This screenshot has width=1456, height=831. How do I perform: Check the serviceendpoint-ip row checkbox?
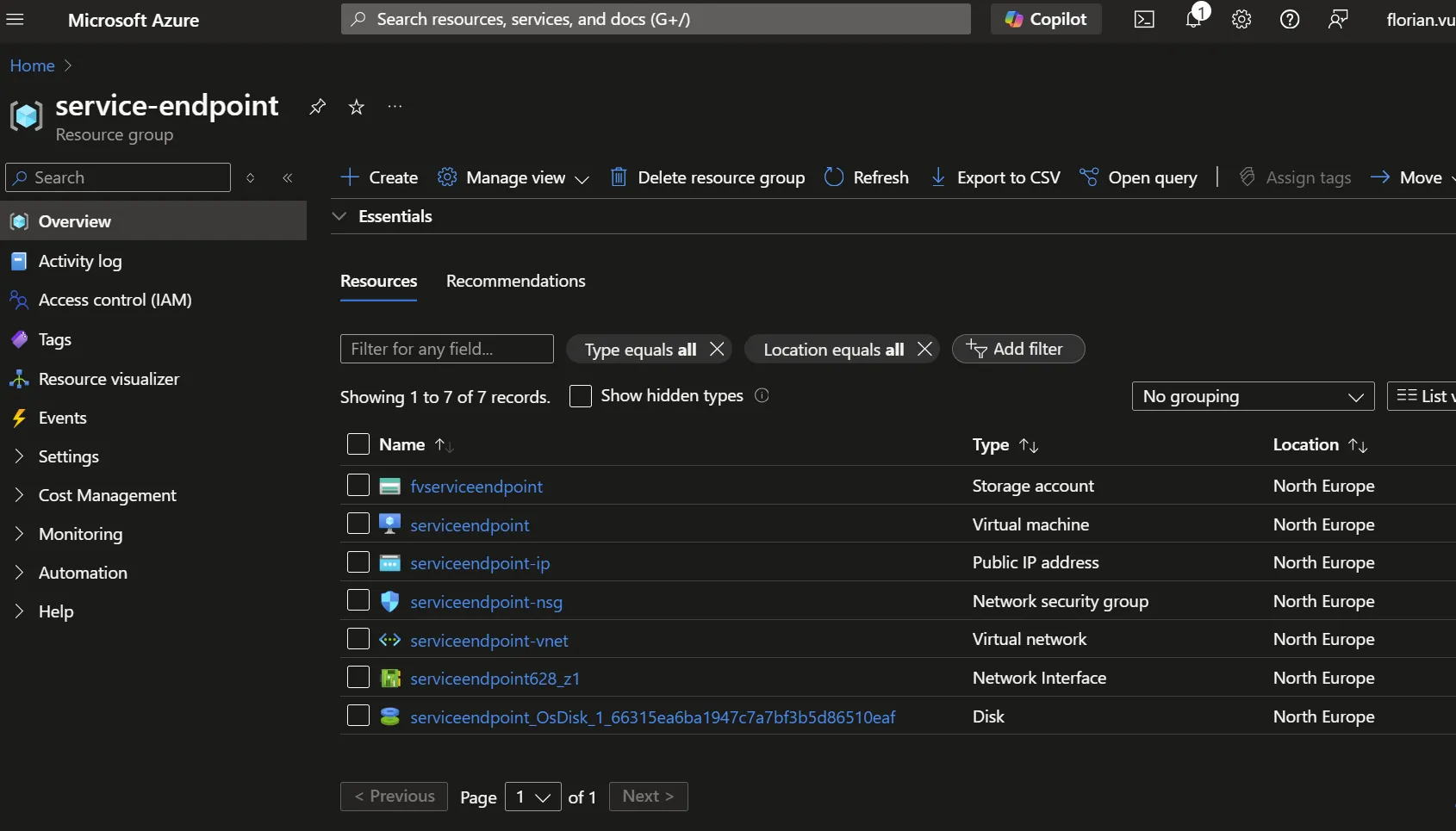(x=358, y=561)
